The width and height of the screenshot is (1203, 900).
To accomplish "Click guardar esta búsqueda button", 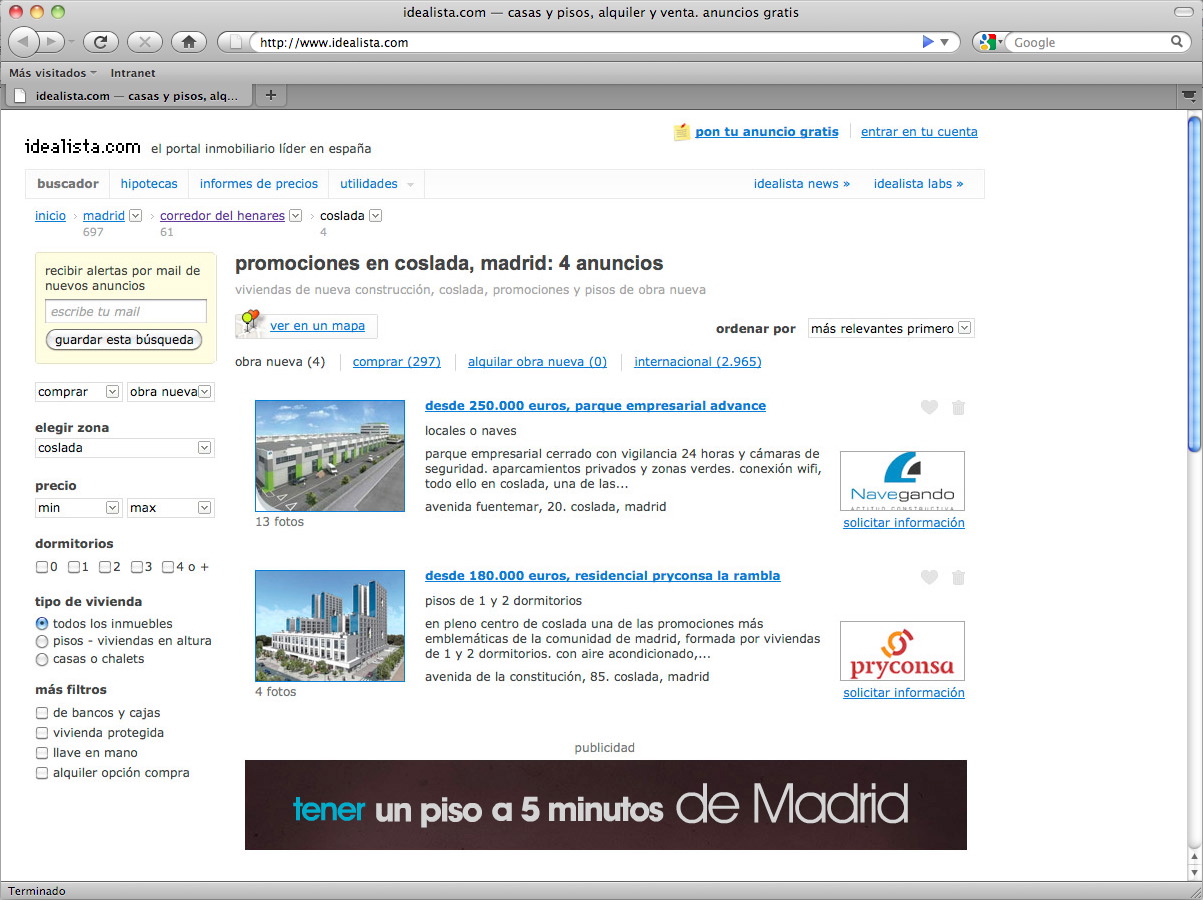I will tap(124, 340).
